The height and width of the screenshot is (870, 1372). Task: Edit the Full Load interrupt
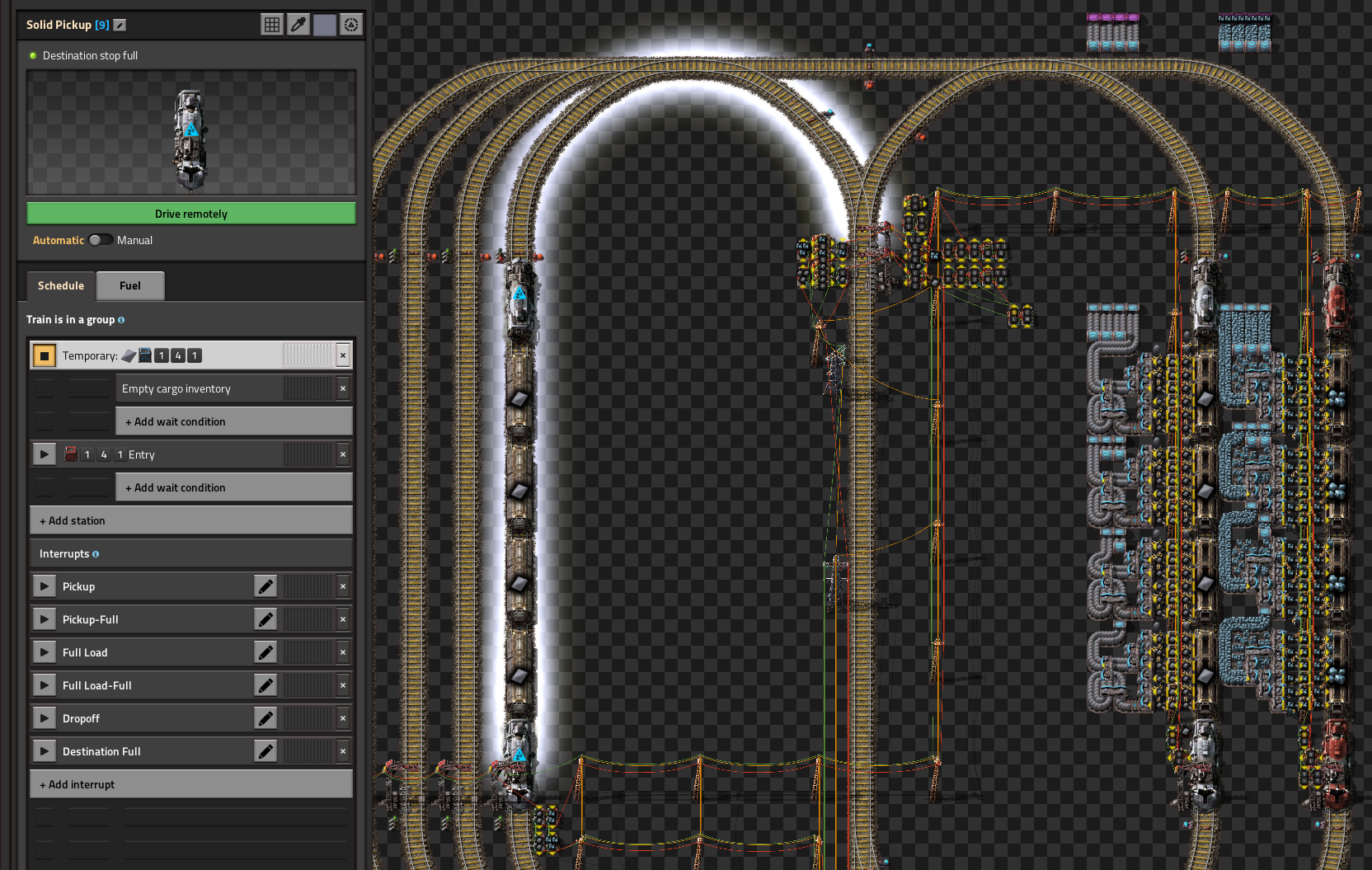(265, 652)
